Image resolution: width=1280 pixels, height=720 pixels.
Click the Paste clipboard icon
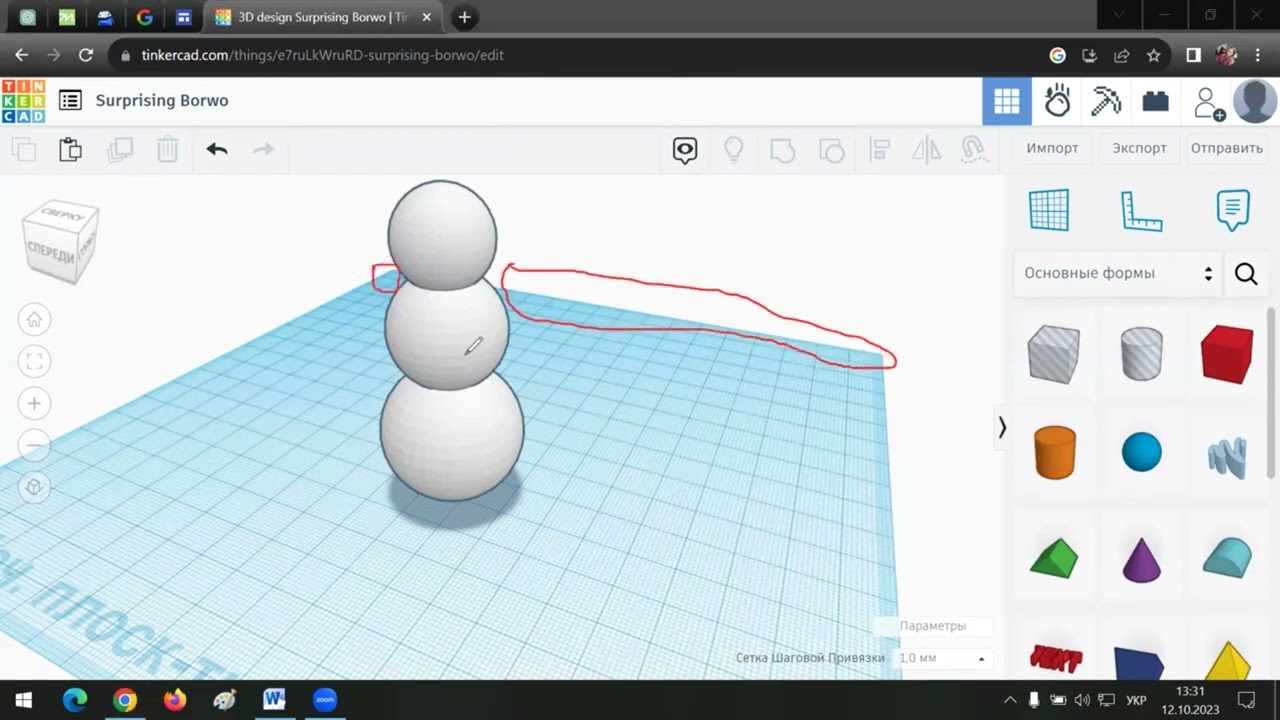[x=70, y=150]
